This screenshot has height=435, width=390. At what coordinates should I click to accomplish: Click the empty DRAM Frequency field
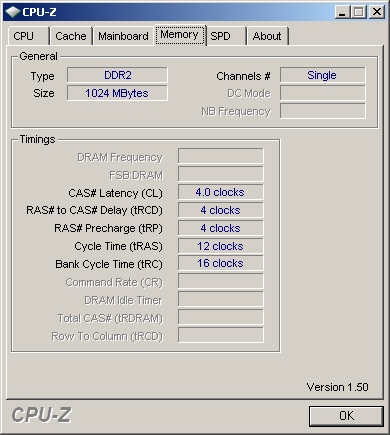pyautogui.click(x=221, y=156)
